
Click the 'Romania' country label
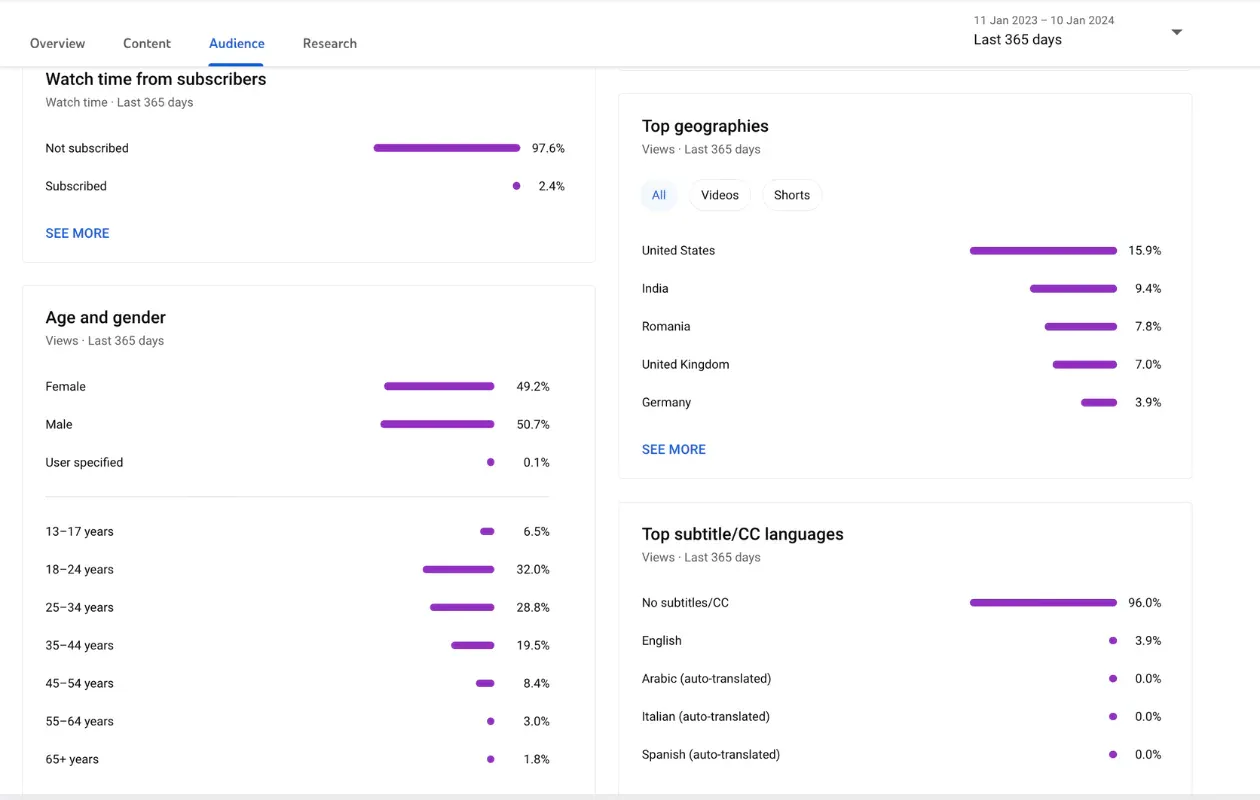666,326
